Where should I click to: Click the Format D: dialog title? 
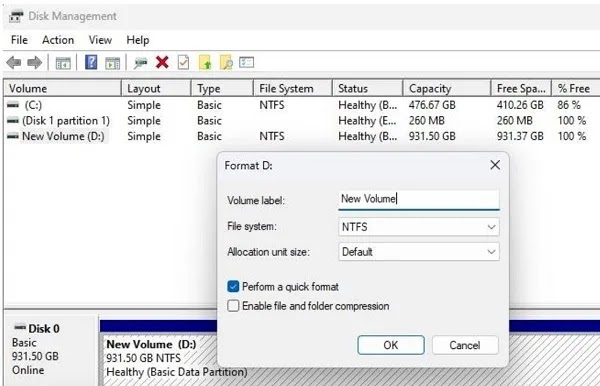pos(249,166)
